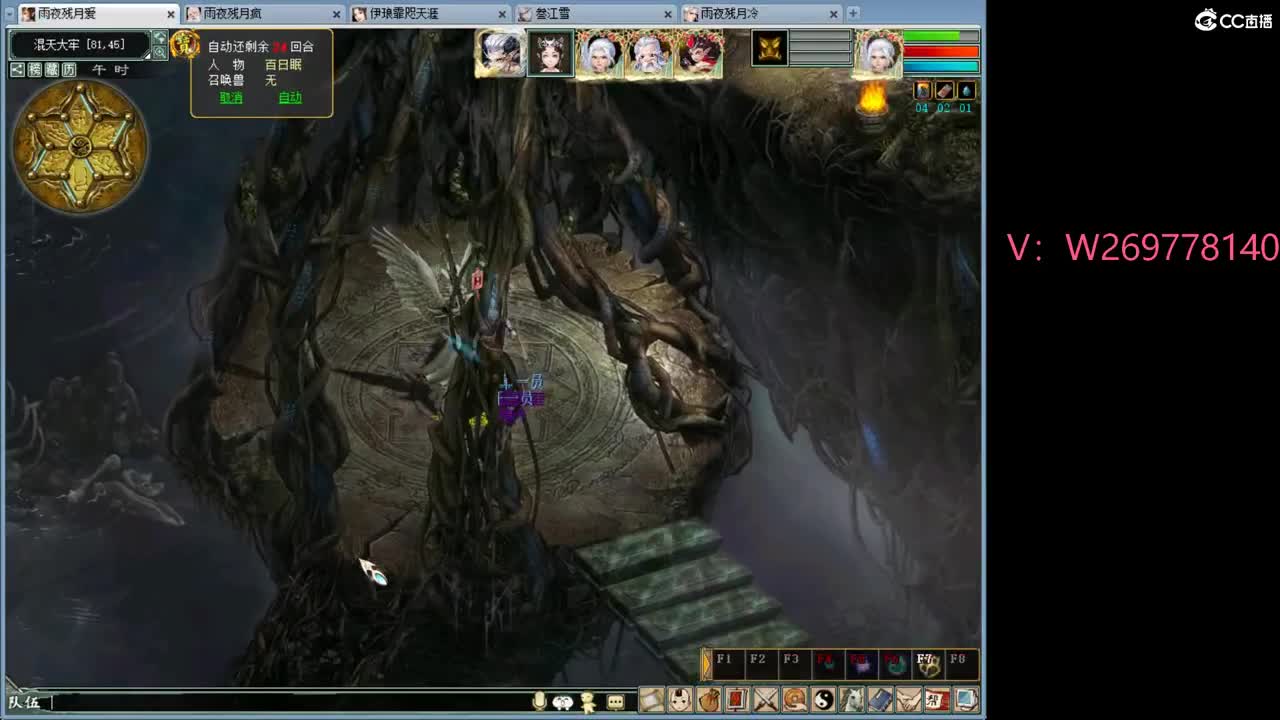Click the small character figure icon in chat bar
This screenshot has width=1280, height=720.
588,701
